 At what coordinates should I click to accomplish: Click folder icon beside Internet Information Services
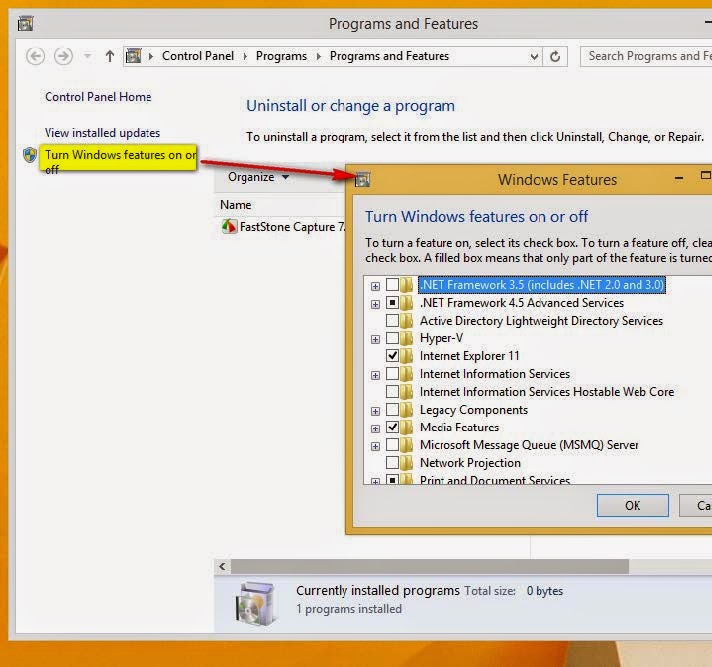tap(407, 374)
